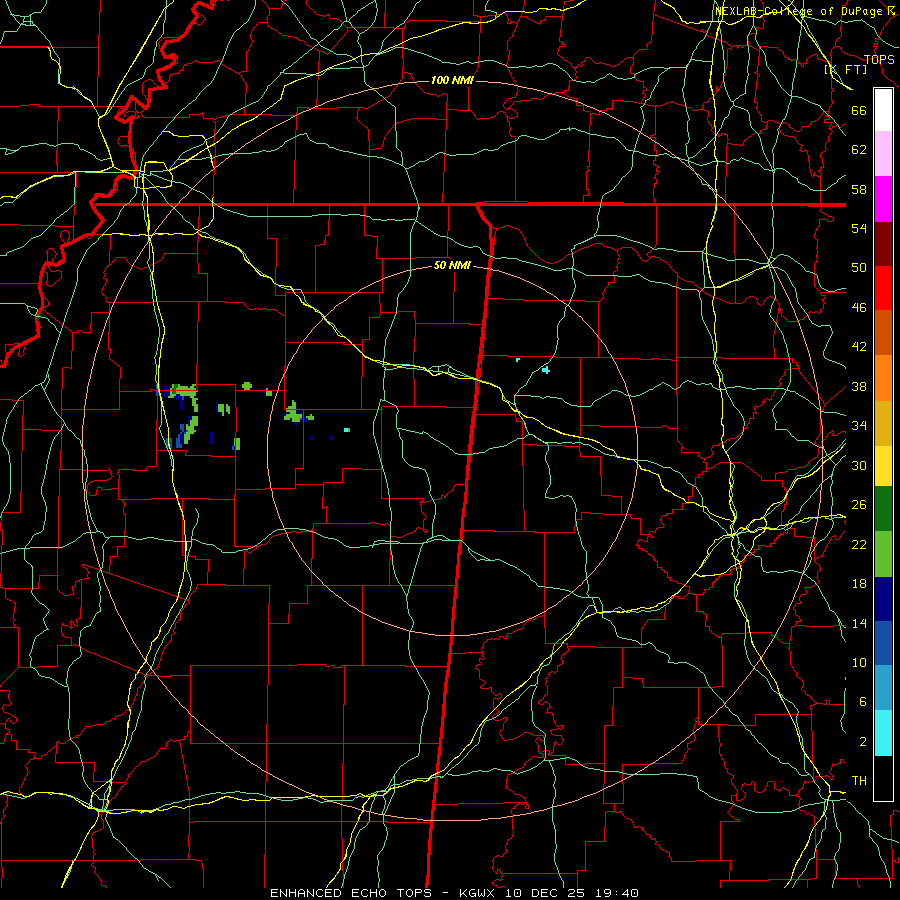Click the "TOPS" legend title
This screenshot has height=900, width=900.
coord(879,60)
